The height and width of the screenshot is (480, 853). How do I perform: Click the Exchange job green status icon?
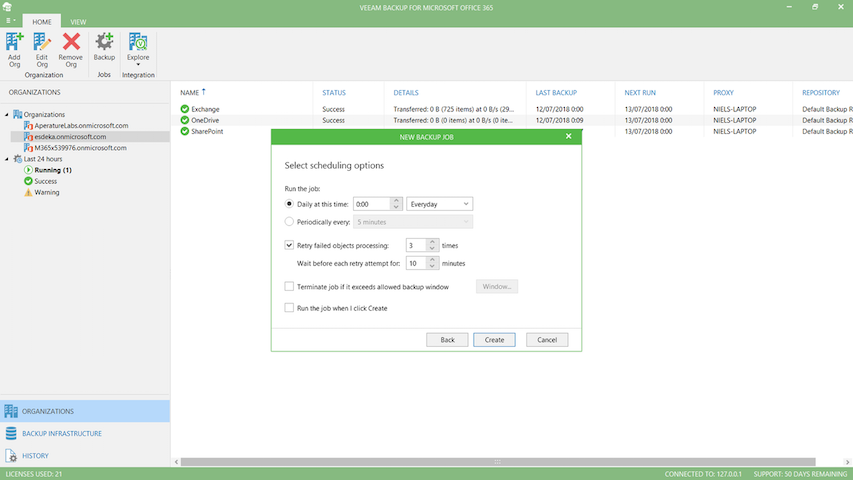tap(185, 109)
